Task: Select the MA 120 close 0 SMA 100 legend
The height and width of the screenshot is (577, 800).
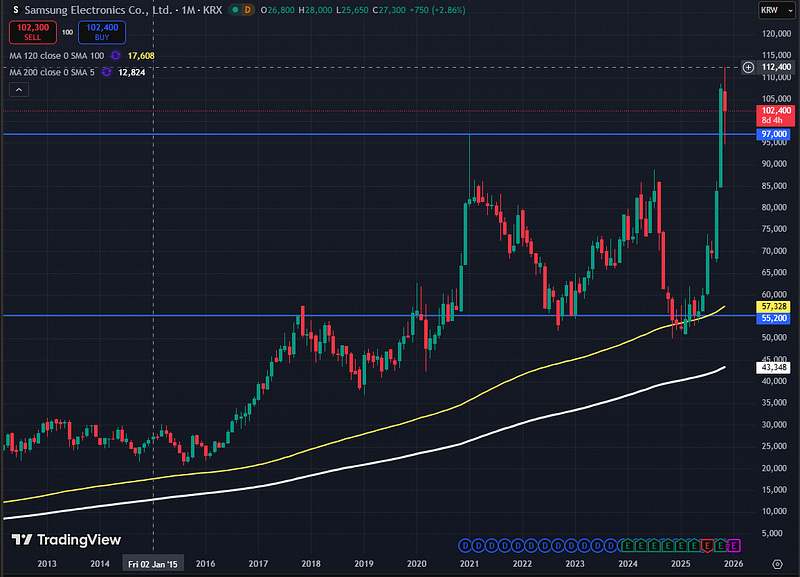Action: [57, 56]
